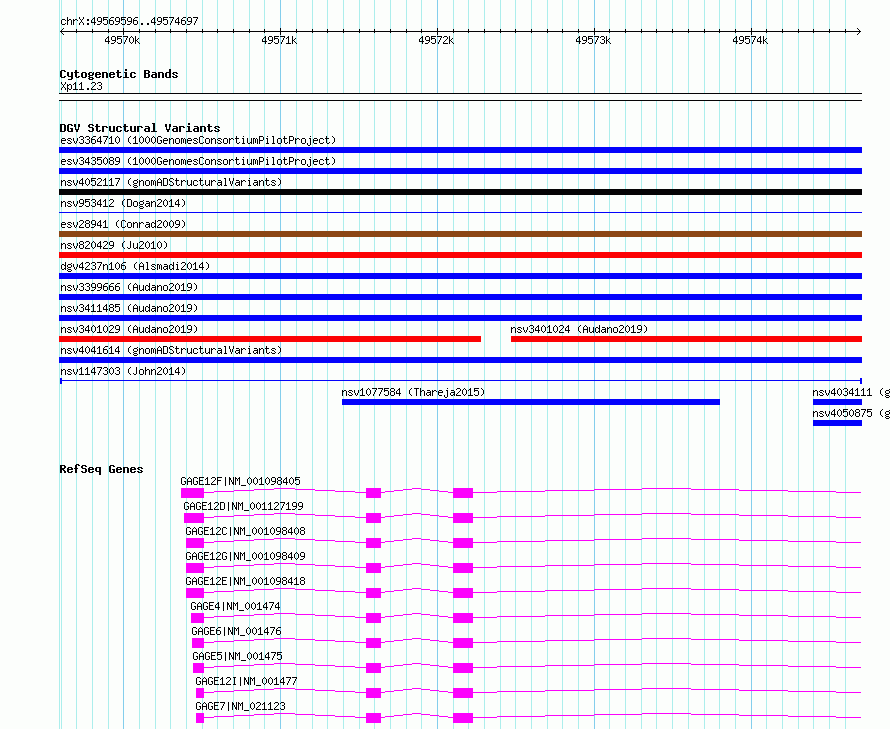Open nsv820429 (Ju2010) variant details
The height and width of the screenshot is (729, 890).
(114, 245)
